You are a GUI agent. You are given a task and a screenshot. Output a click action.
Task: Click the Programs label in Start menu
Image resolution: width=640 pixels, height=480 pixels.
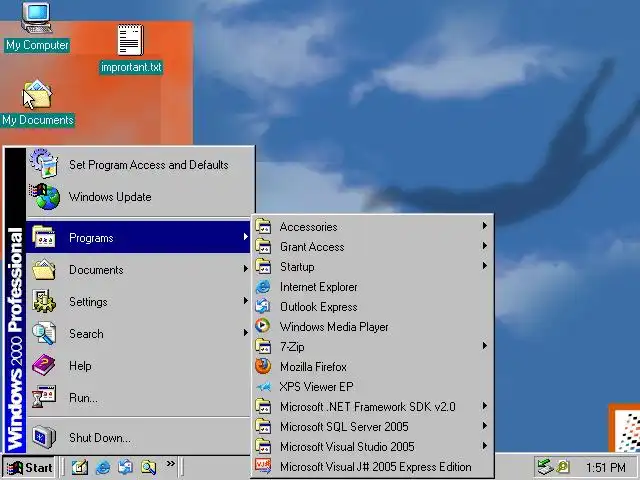(x=91, y=238)
